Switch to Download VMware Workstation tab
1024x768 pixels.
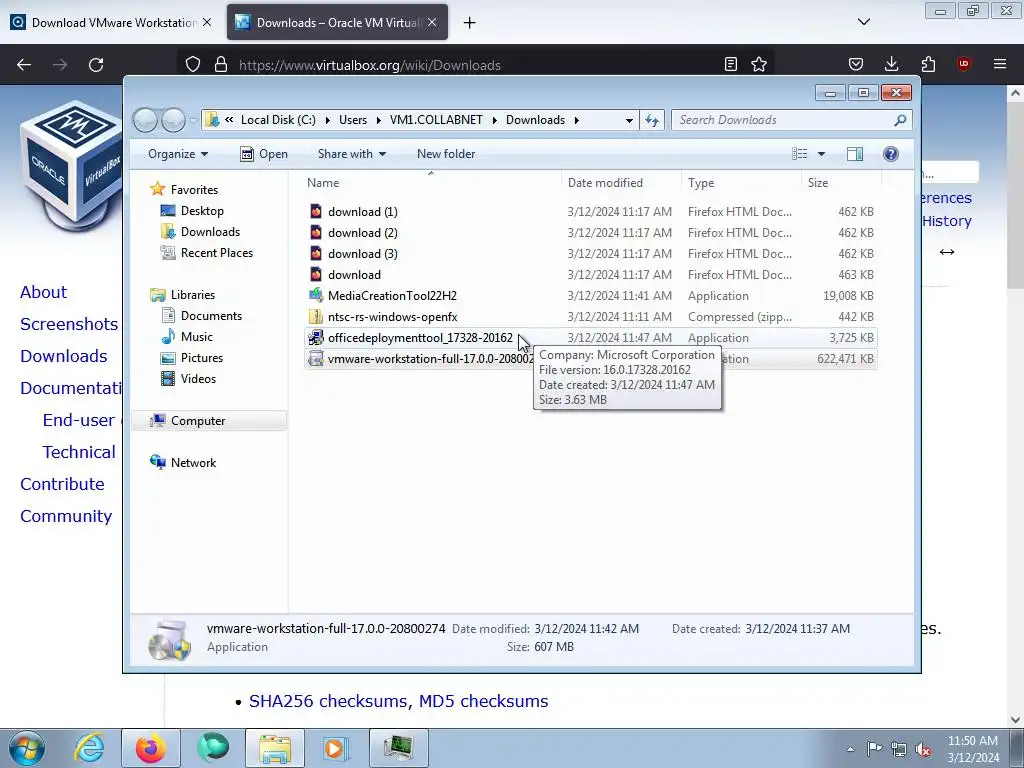(111, 22)
